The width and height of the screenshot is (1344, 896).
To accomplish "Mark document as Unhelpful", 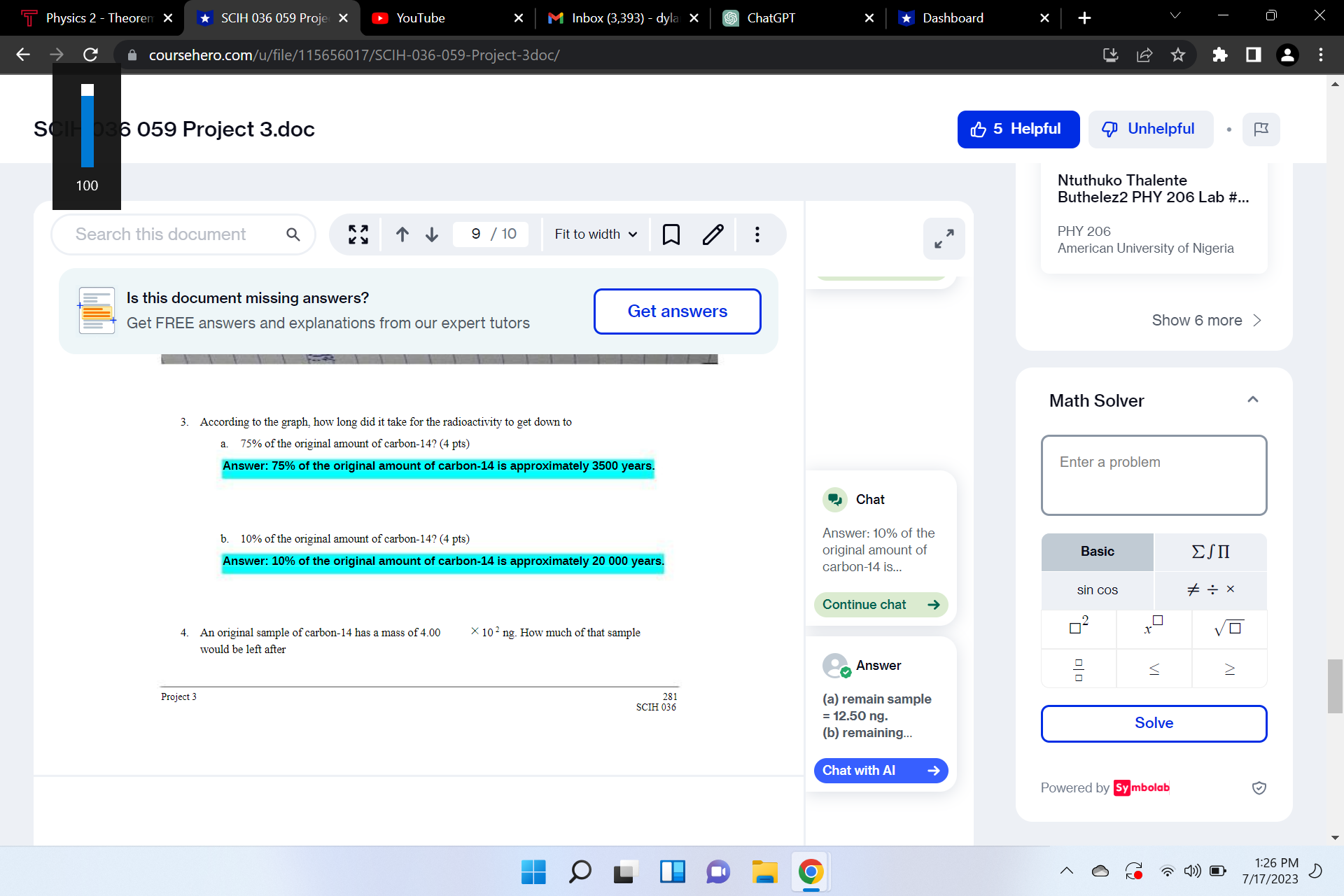I will (x=1150, y=129).
